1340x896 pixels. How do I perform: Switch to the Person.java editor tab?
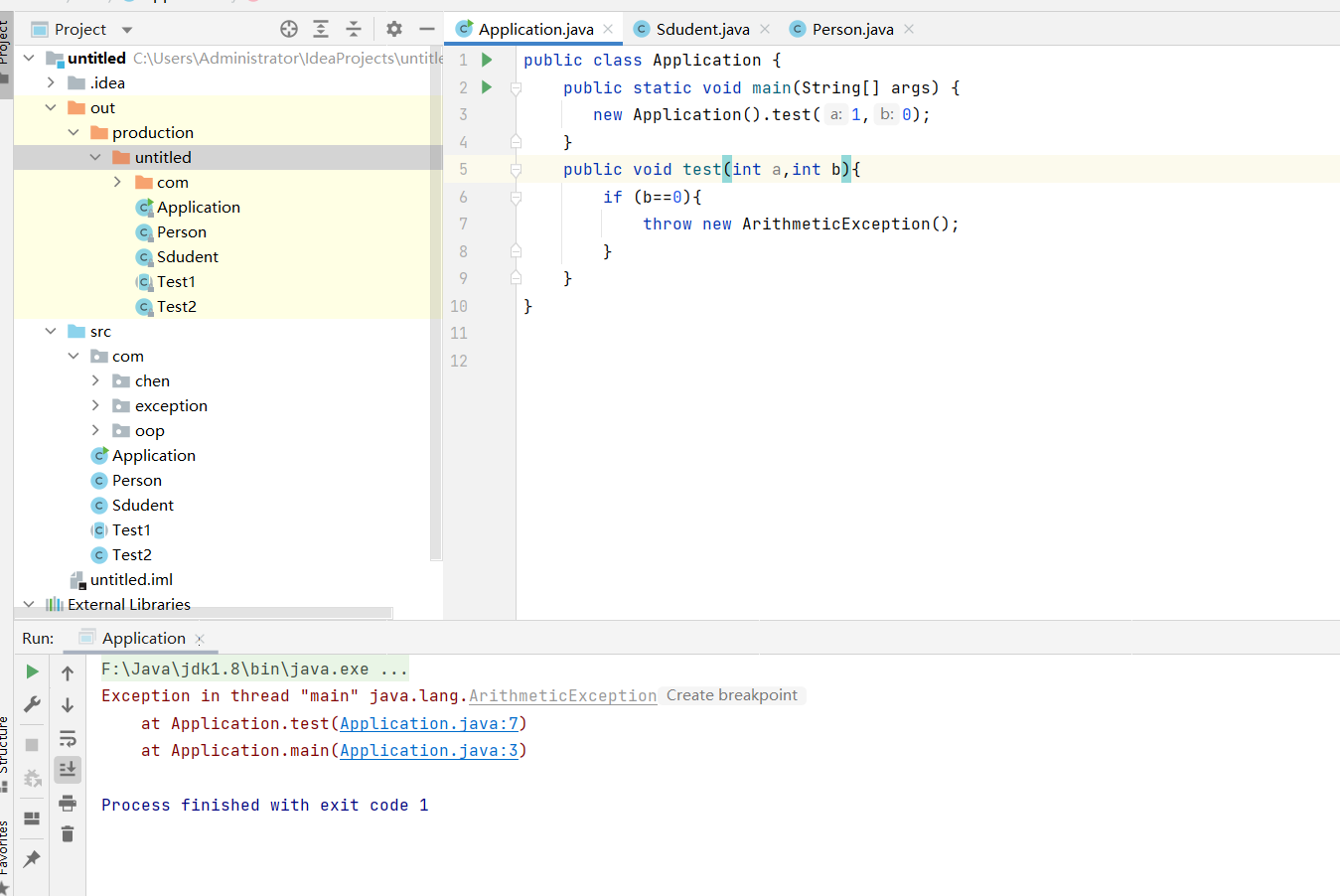click(x=852, y=29)
